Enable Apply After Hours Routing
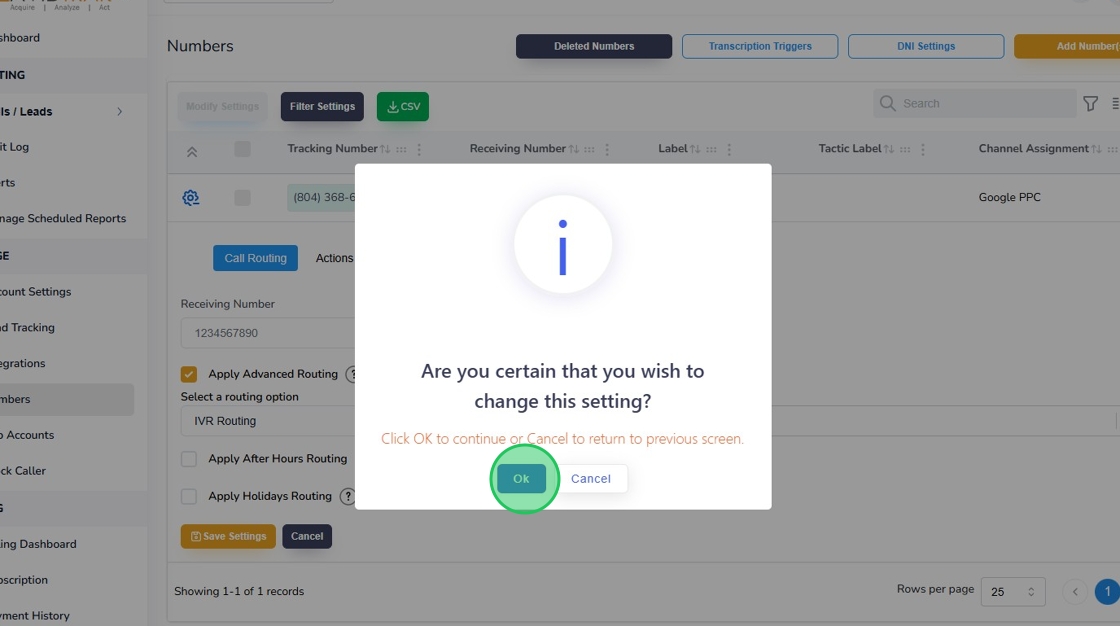 pyautogui.click(x=189, y=459)
